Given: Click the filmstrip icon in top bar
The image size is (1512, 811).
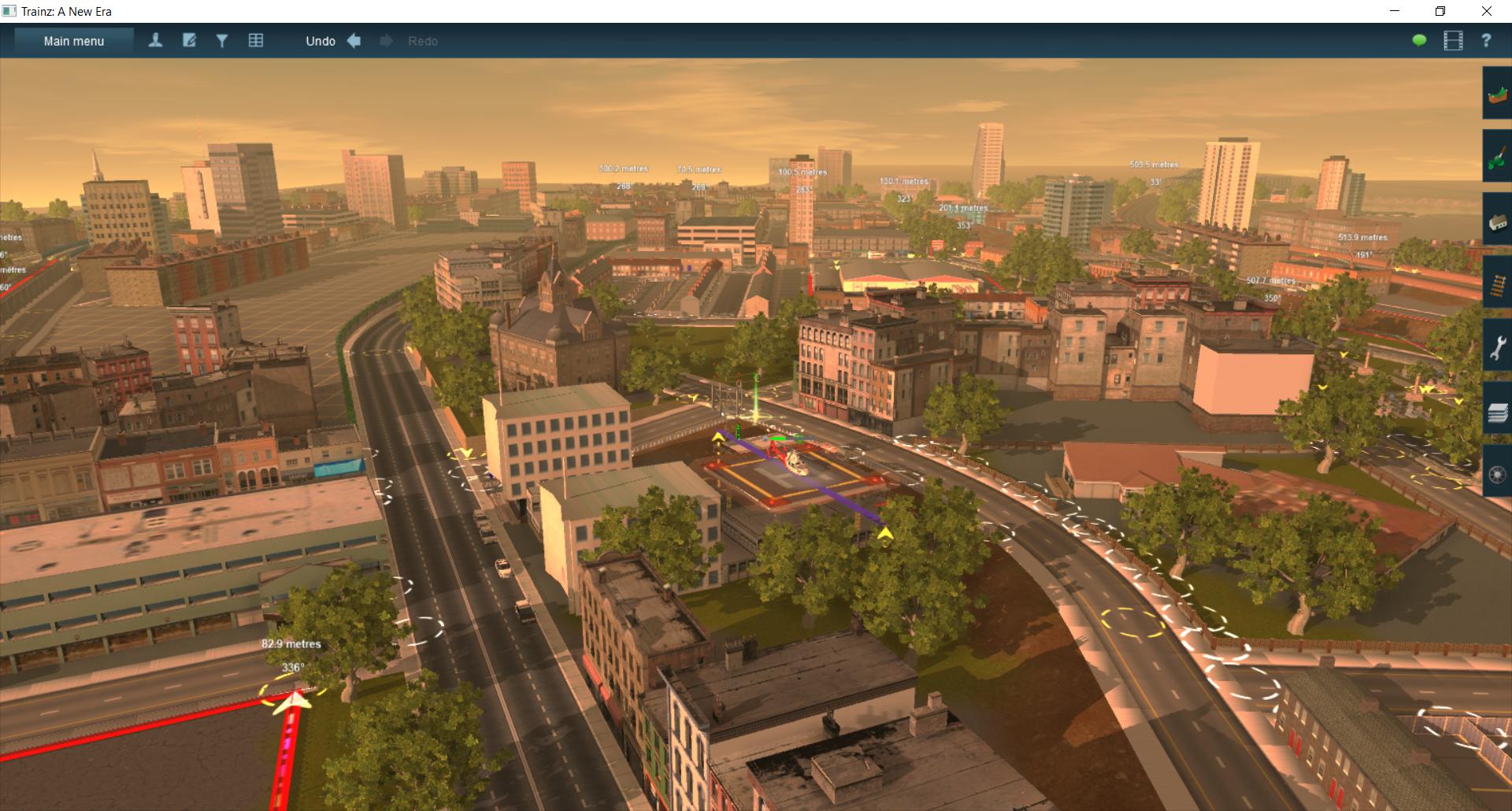Looking at the screenshot, I should 1453,41.
